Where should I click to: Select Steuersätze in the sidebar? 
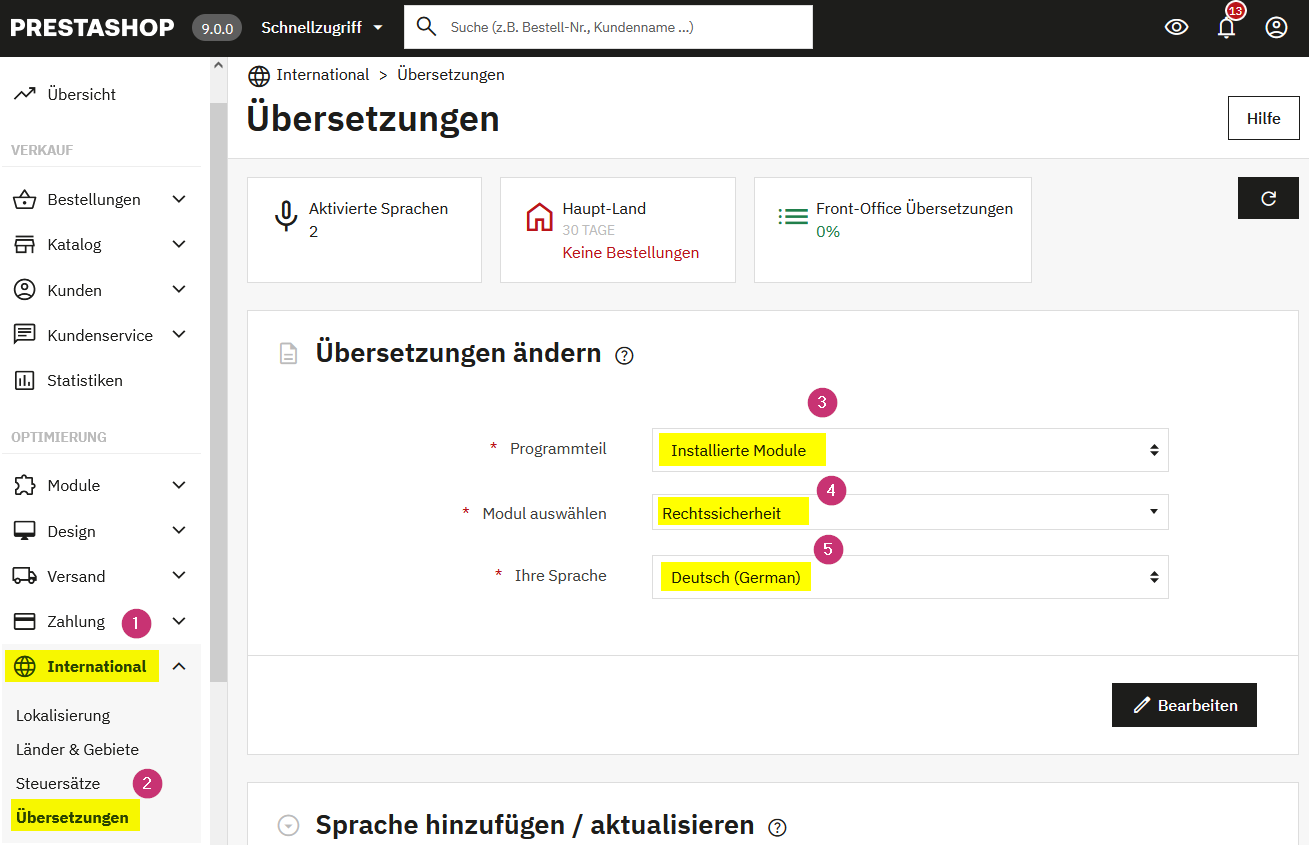[58, 783]
